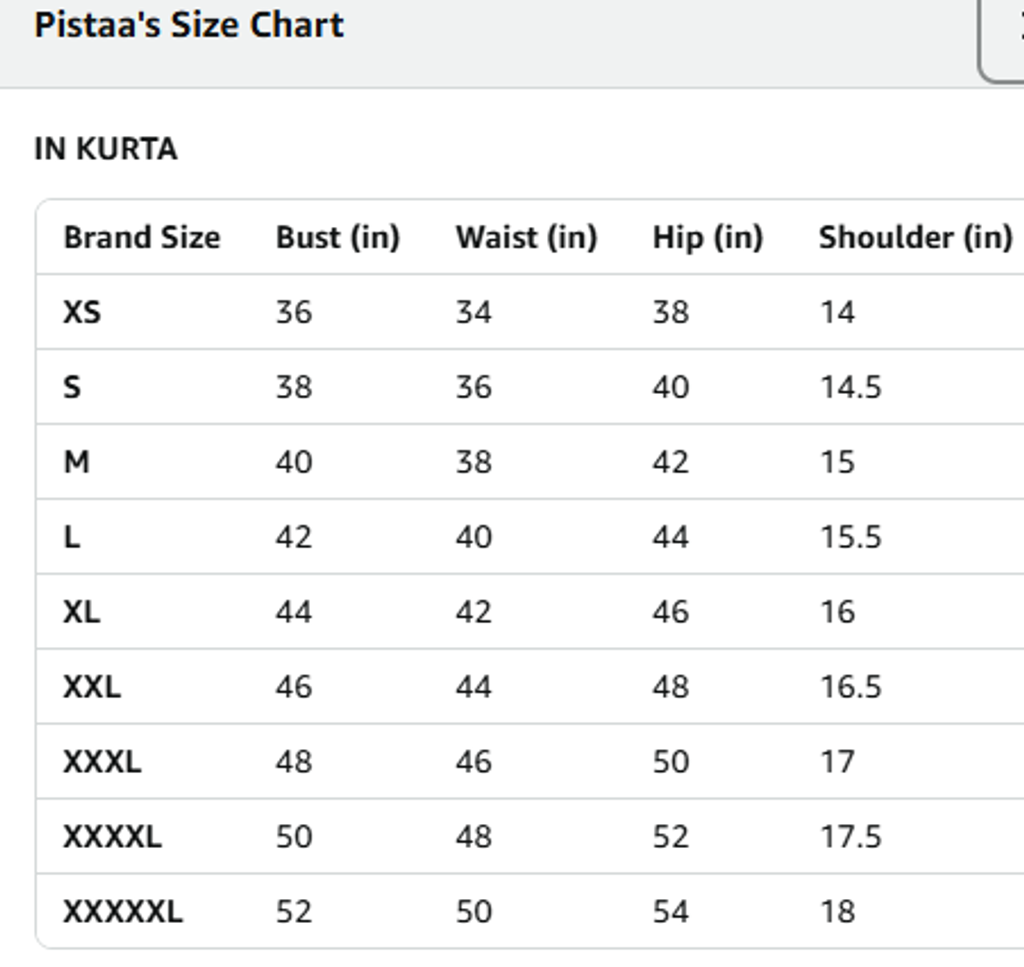Select the XXL brand size row label
The image size is (1024, 967).
coord(91,687)
